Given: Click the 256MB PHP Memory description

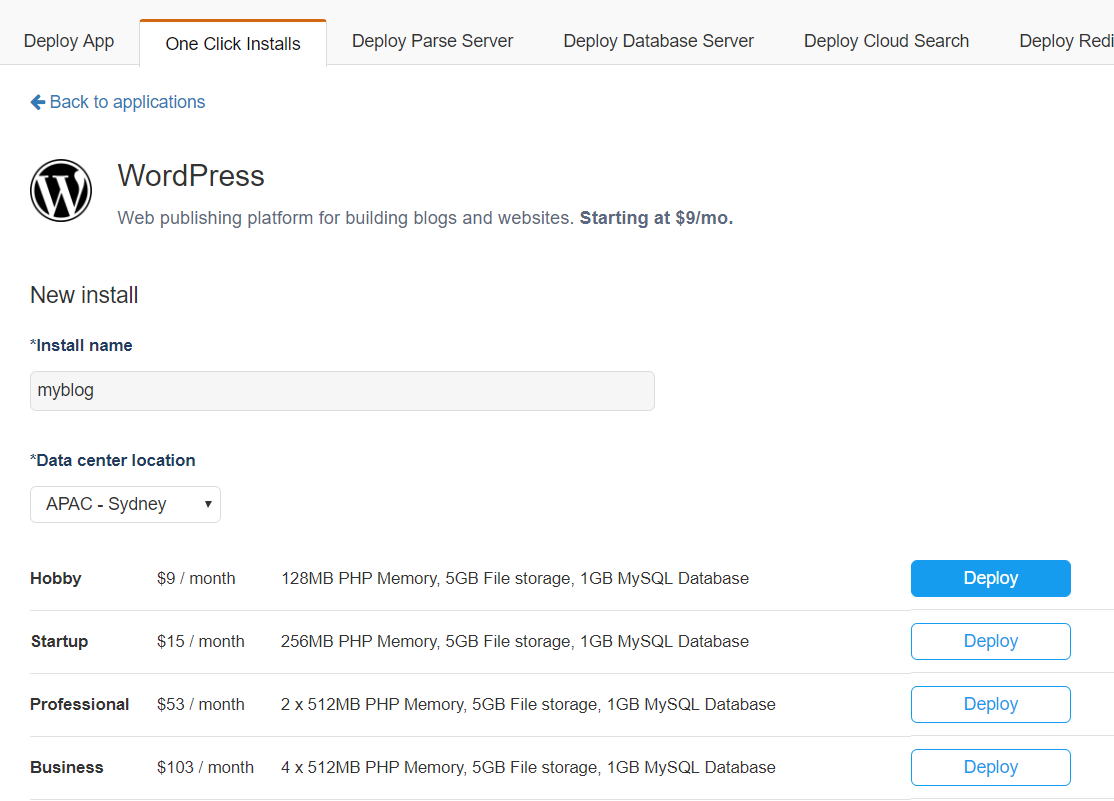Looking at the screenshot, I should [x=515, y=642].
